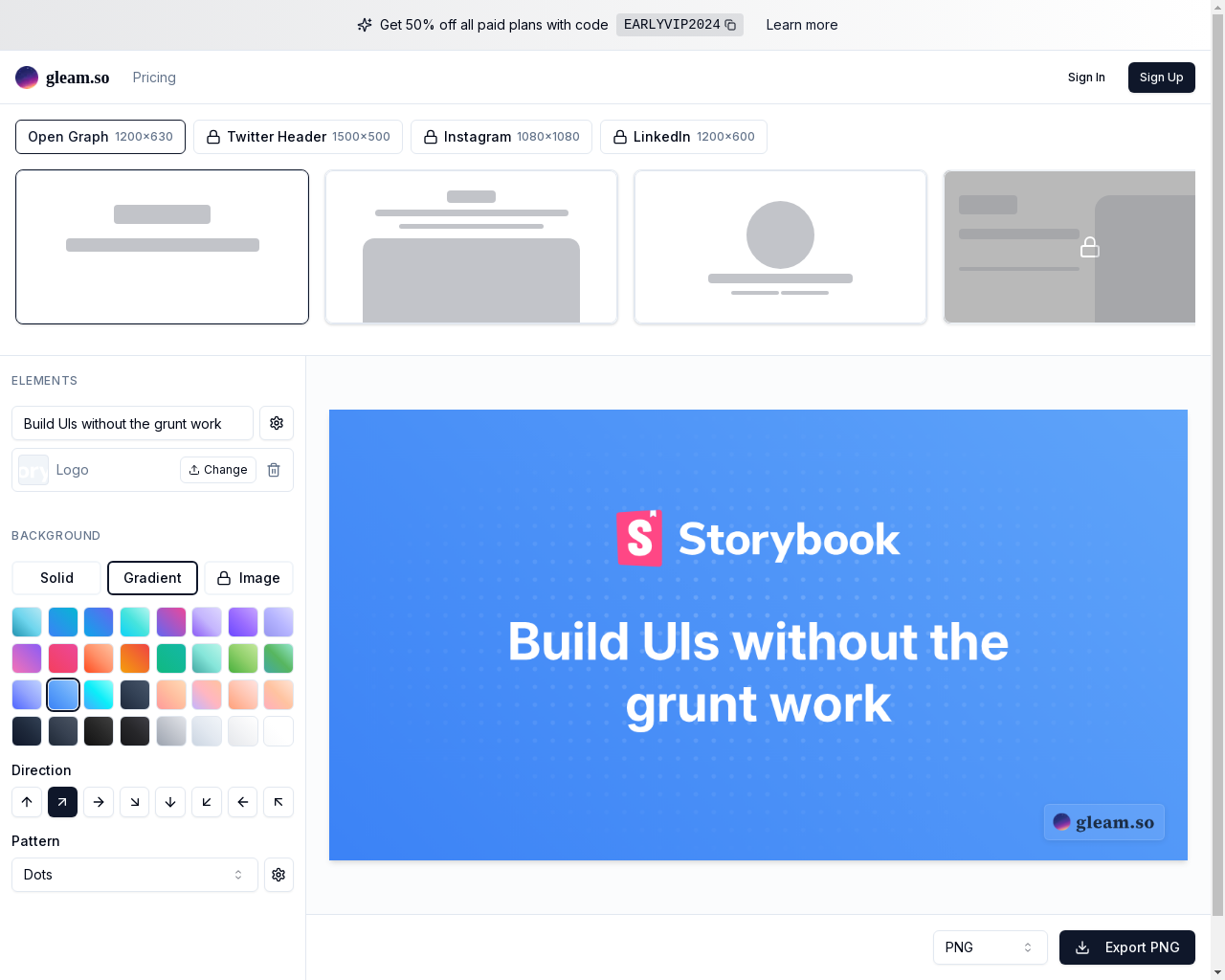1225x980 pixels.
Task: Pick the magenta-purple swatch starting second row
Action: [27, 658]
